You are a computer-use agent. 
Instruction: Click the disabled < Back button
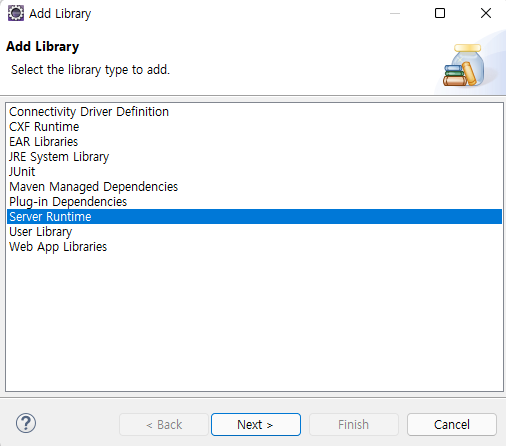click(164, 425)
